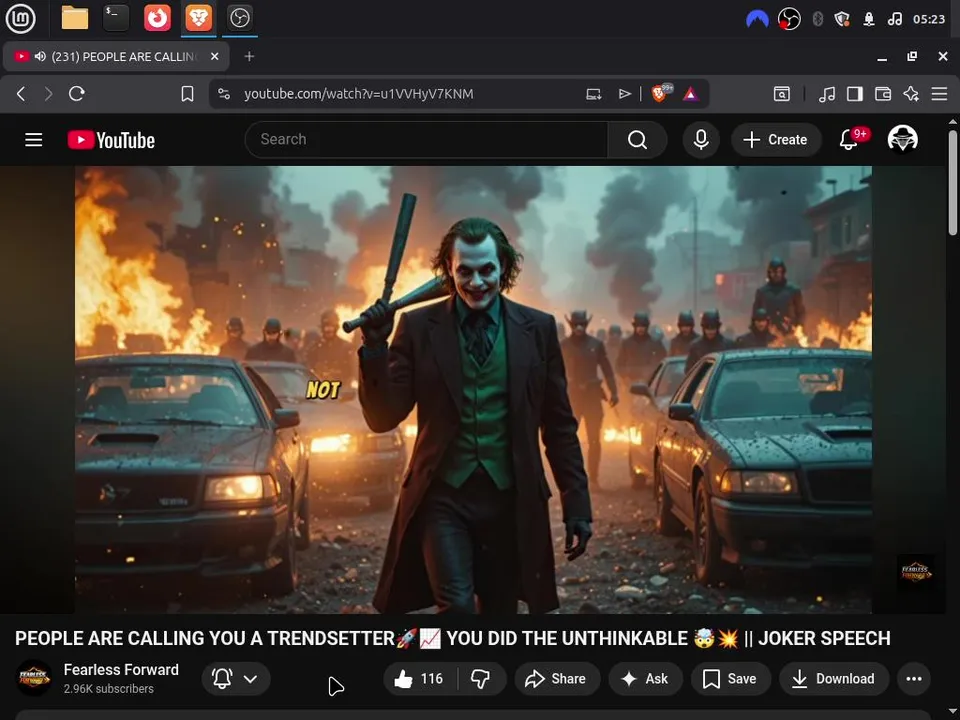View site information settings icon
Viewport: 960px width, 720px height.
point(224,94)
